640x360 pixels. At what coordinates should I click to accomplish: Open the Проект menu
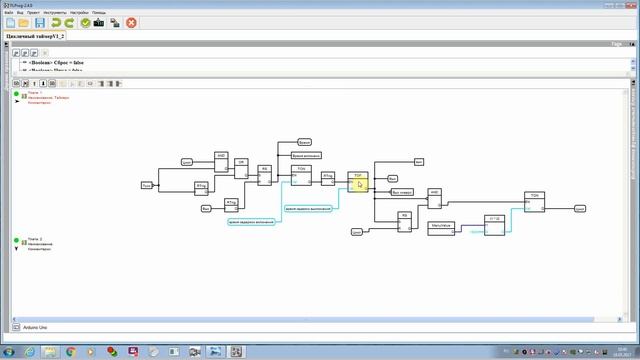click(x=33, y=13)
